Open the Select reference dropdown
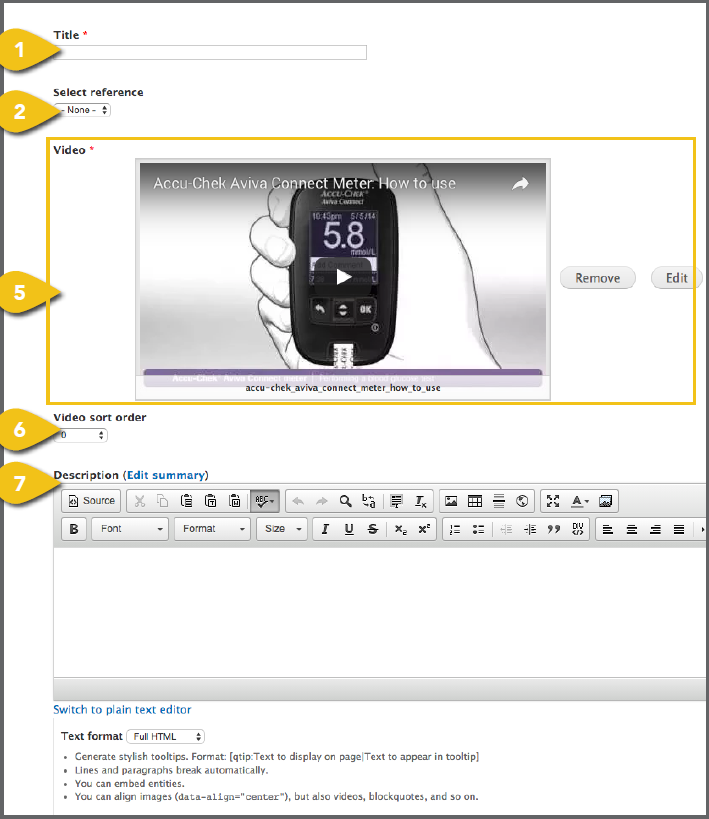Viewport: 709px width, 819px height. pos(82,110)
